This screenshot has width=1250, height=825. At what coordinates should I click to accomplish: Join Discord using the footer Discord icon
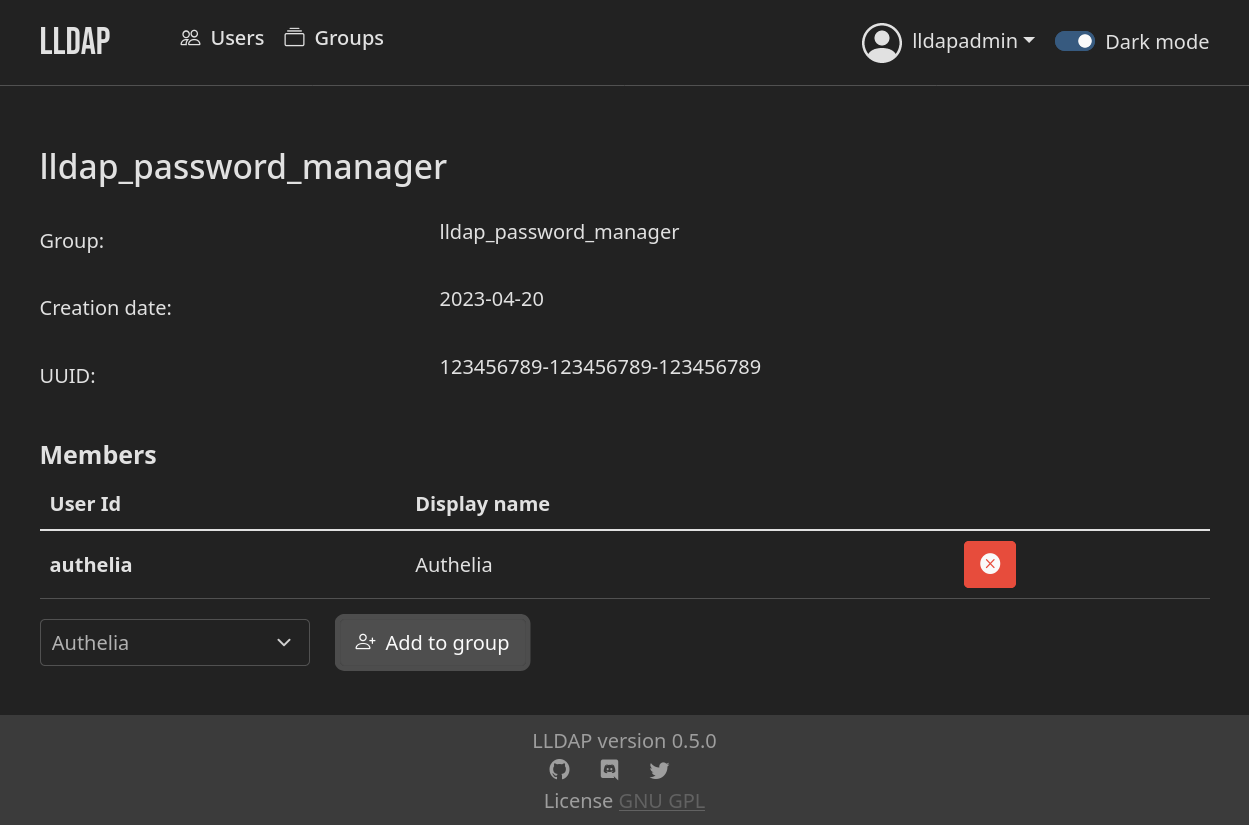(609, 770)
